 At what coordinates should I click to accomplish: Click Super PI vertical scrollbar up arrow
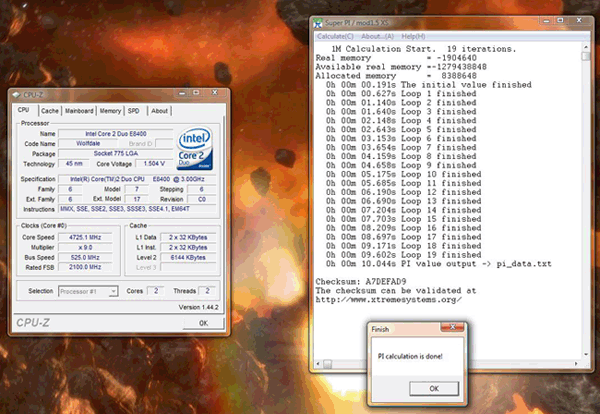pyautogui.click(x=586, y=47)
